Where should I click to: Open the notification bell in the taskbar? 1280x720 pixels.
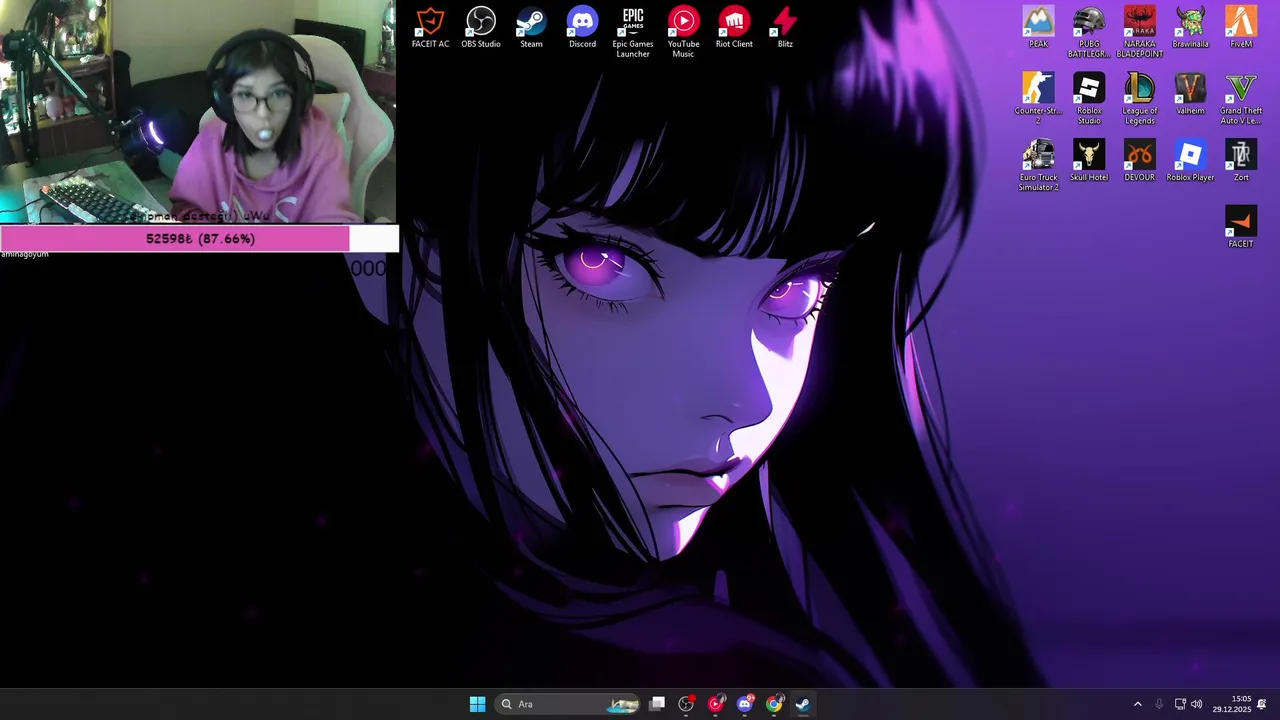[1262, 704]
